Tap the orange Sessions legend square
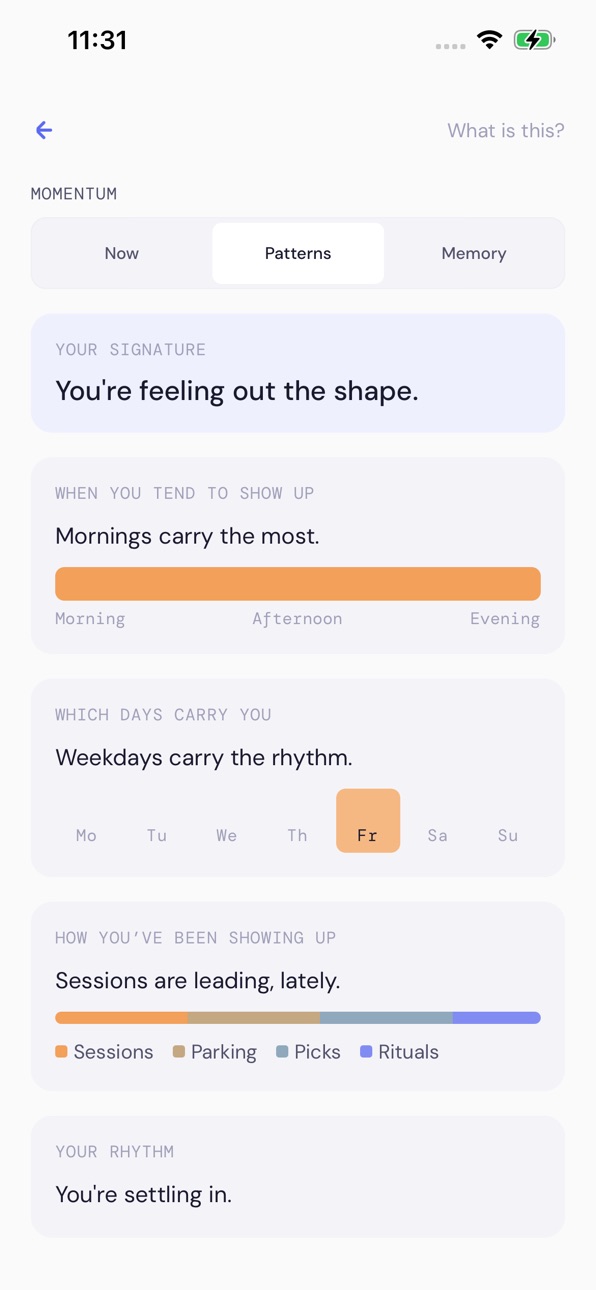This screenshot has width=596, height=1290. [x=61, y=1052]
